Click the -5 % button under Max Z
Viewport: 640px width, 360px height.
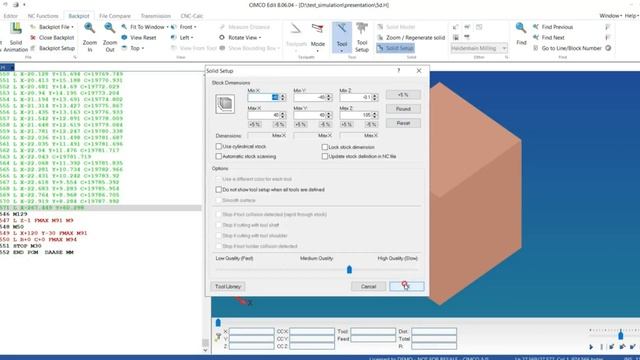(371, 124)
